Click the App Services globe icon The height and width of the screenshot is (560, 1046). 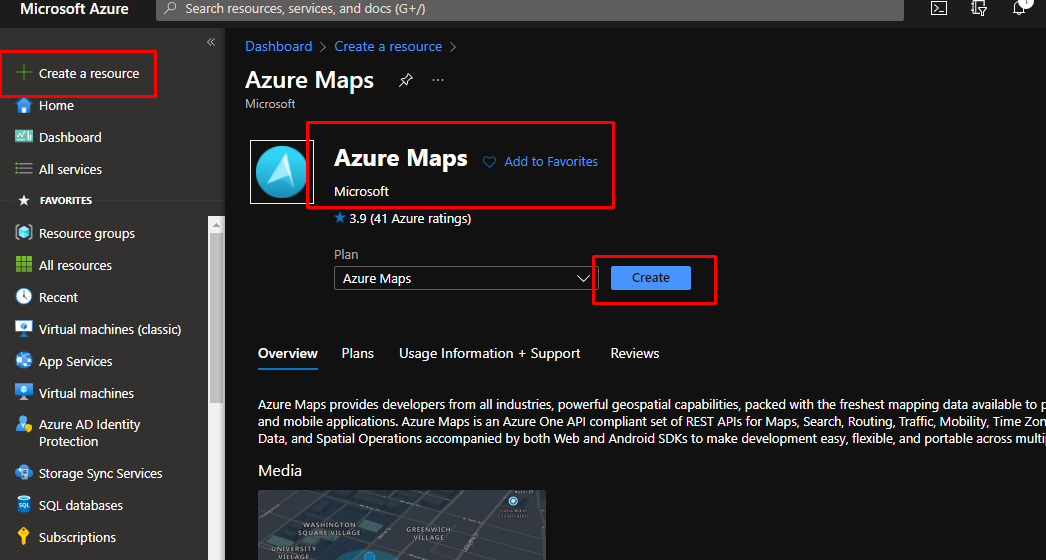(x=23, y=360)
